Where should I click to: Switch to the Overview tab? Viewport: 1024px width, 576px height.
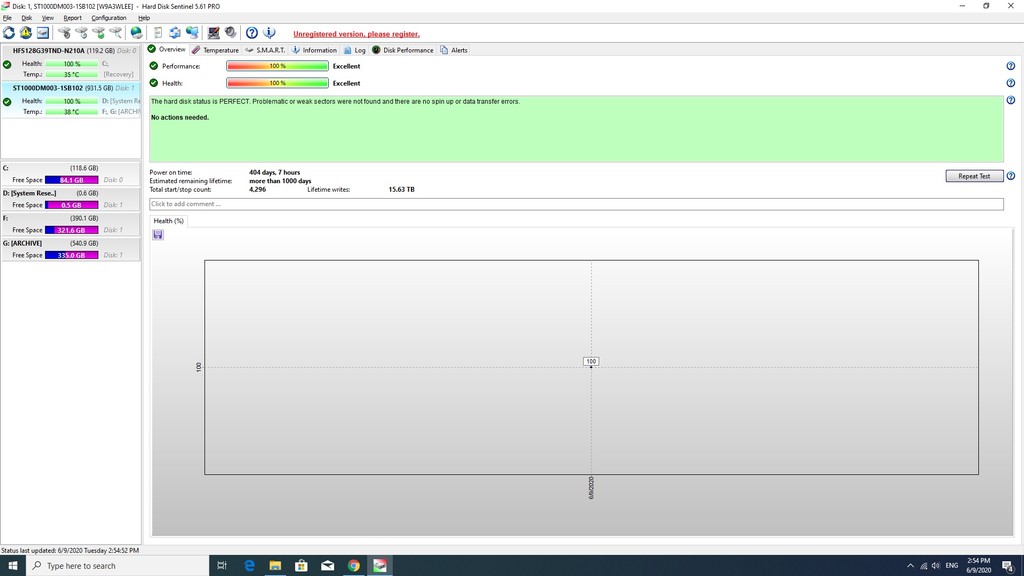[167, 50]
